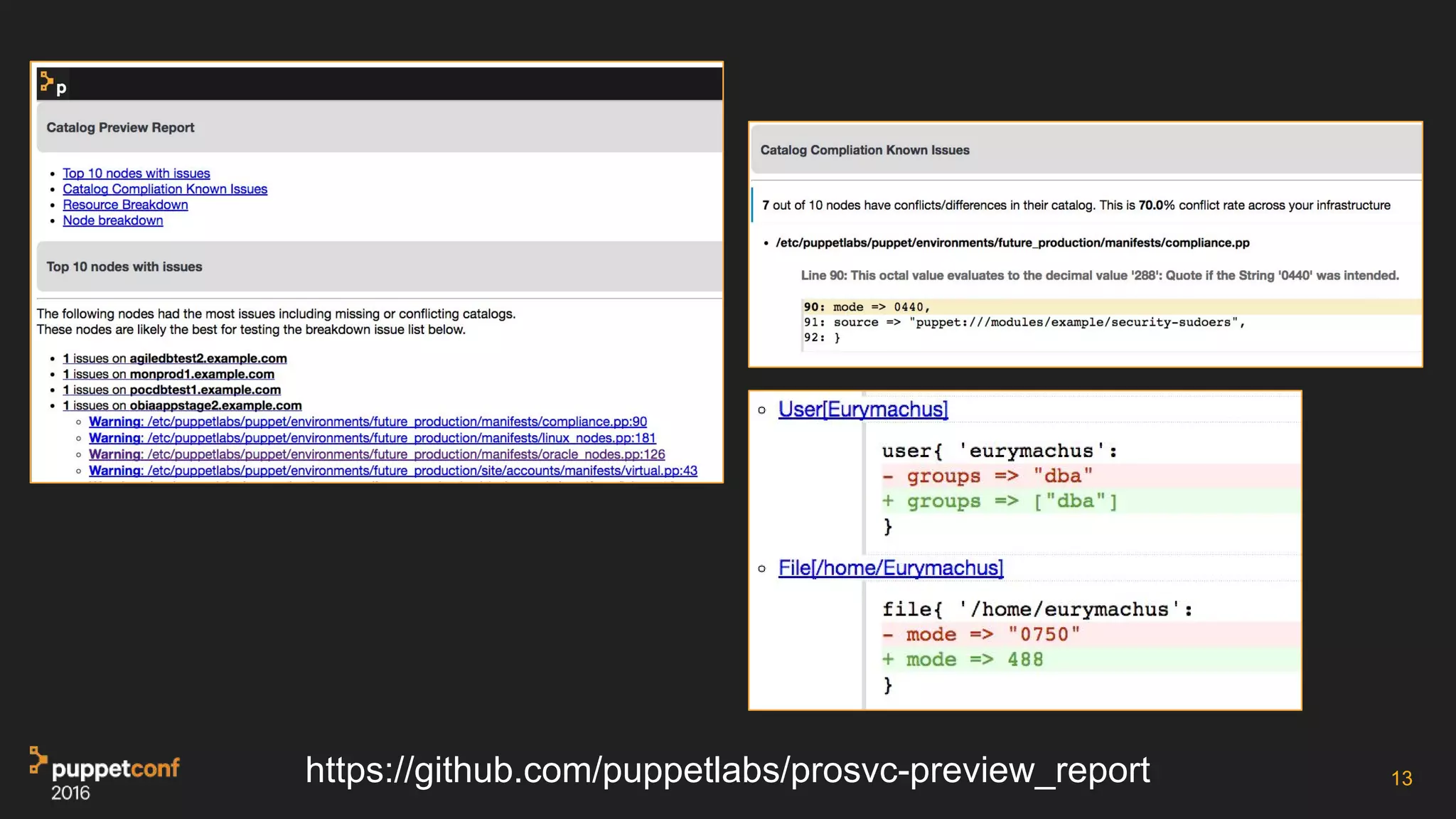Click code line 91 with source puppet URL
Image resolution: width=1456 pixels, height=819 pixels.
pyautogui.click(x=1024, y=323)
